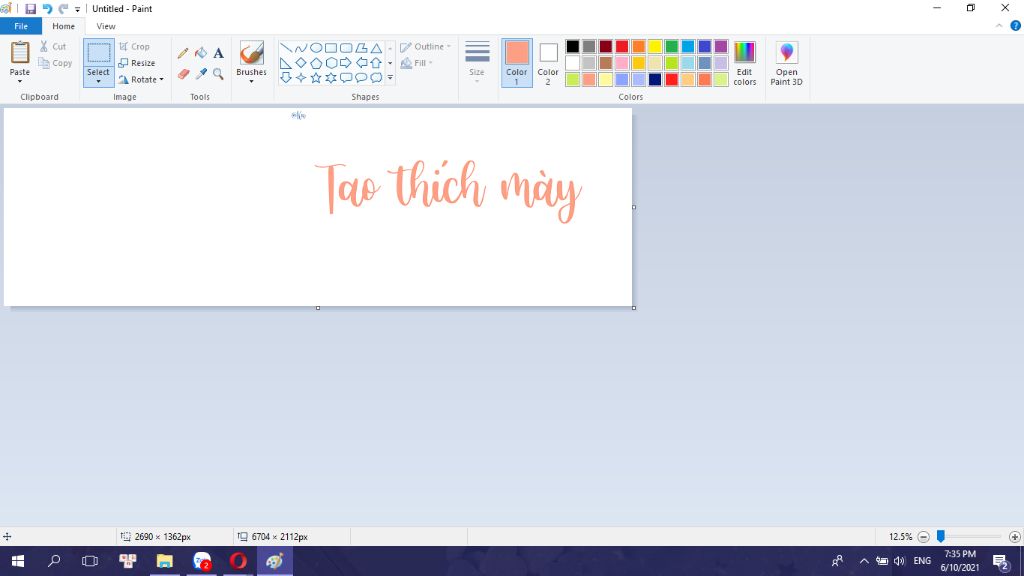This screenshot has width=1024, height=576.
Task: Switch to the Home tab
Action: coord(63,26)
